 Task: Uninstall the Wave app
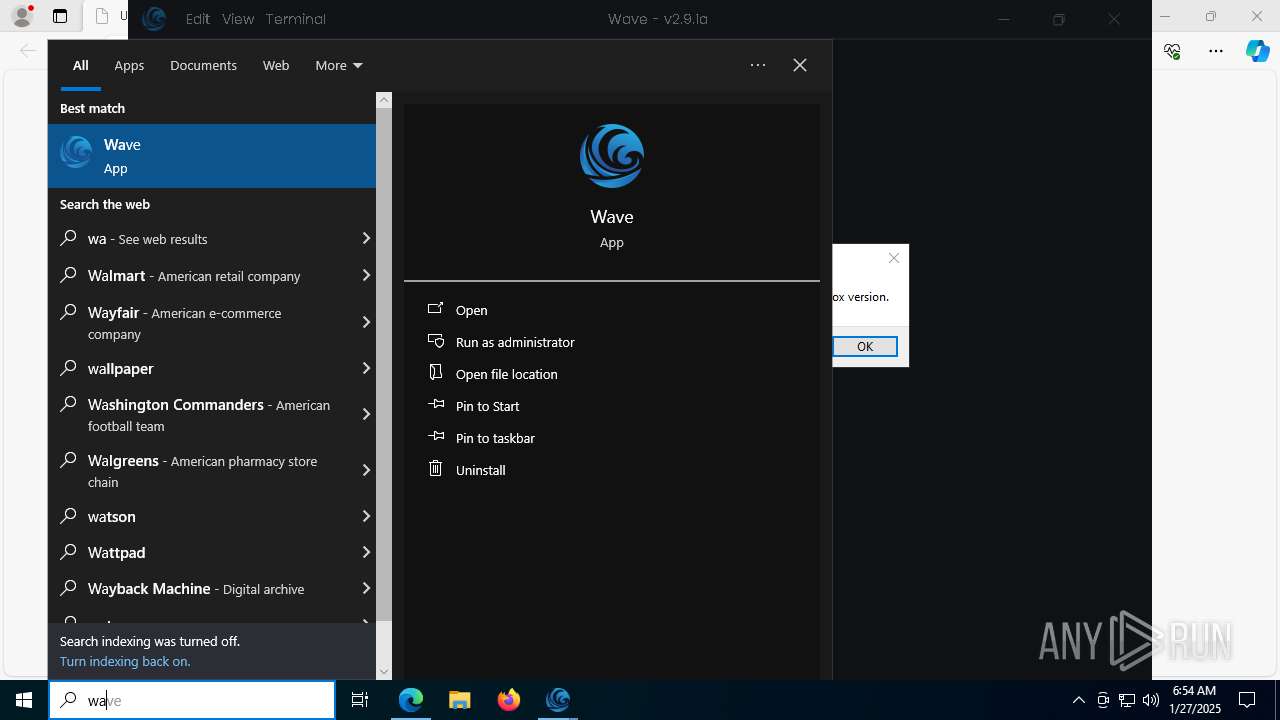point(480,470)
